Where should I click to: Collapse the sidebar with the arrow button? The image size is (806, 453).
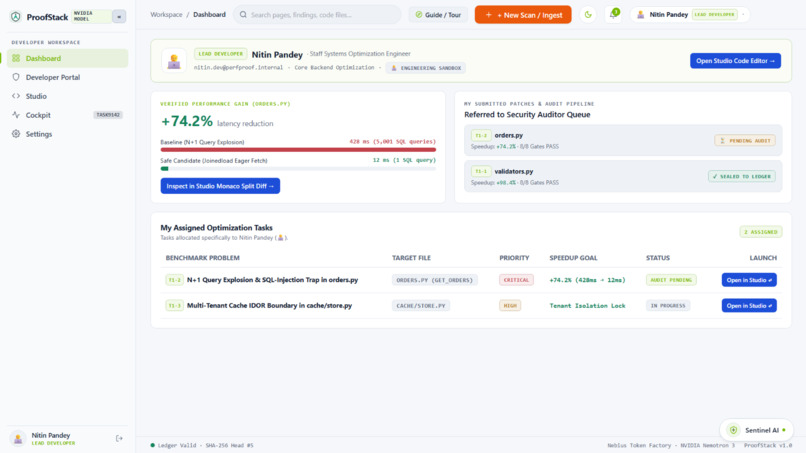(119, 16)
